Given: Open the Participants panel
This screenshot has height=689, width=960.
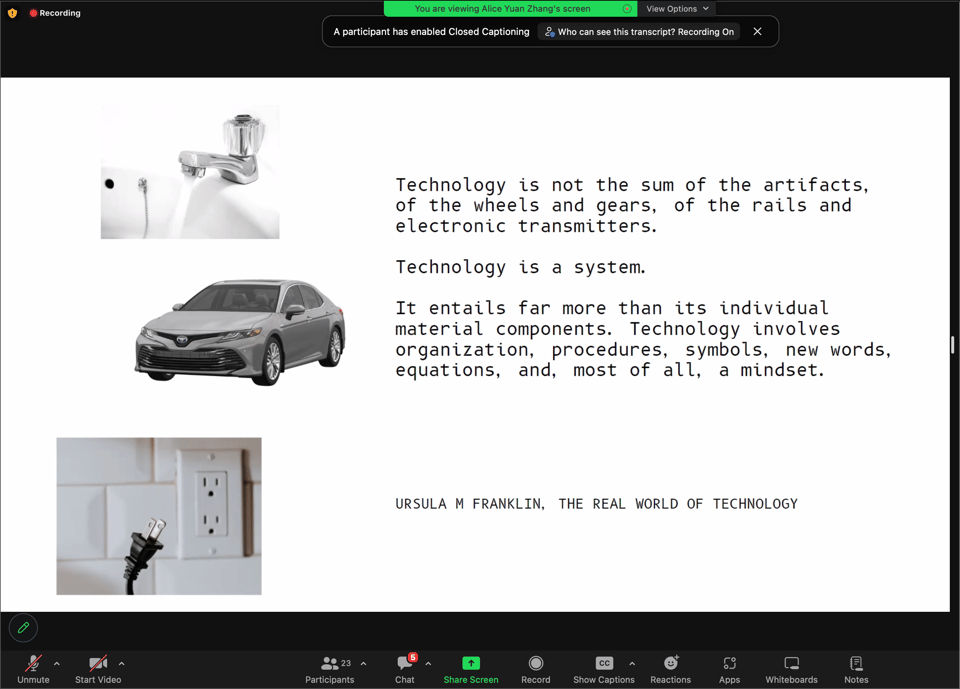Looking at the screenshot, I should coord(330,669).
